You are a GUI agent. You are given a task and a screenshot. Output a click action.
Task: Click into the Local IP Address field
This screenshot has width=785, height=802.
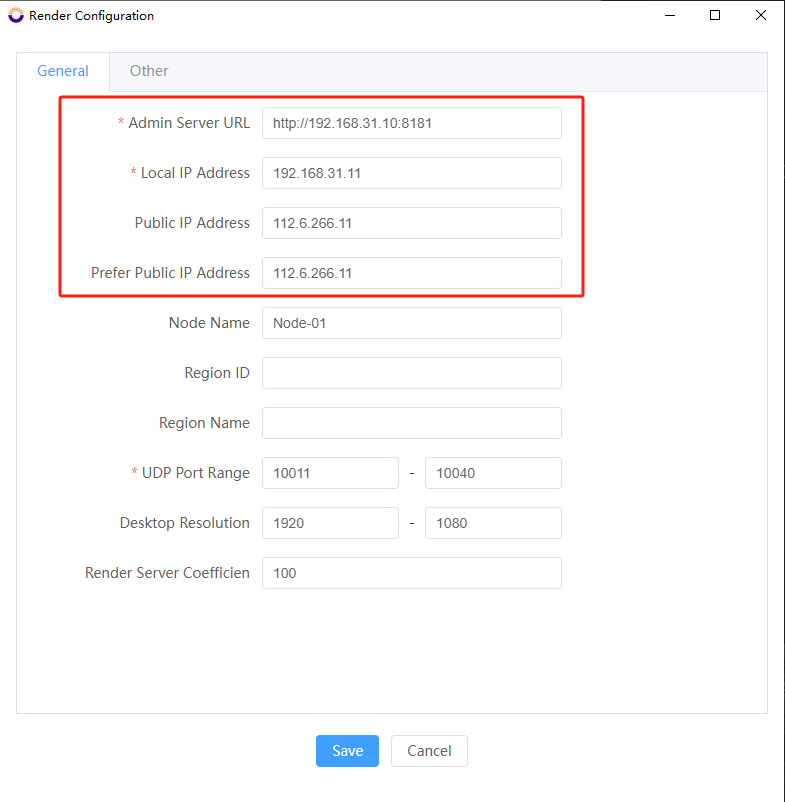click(411, 173)
